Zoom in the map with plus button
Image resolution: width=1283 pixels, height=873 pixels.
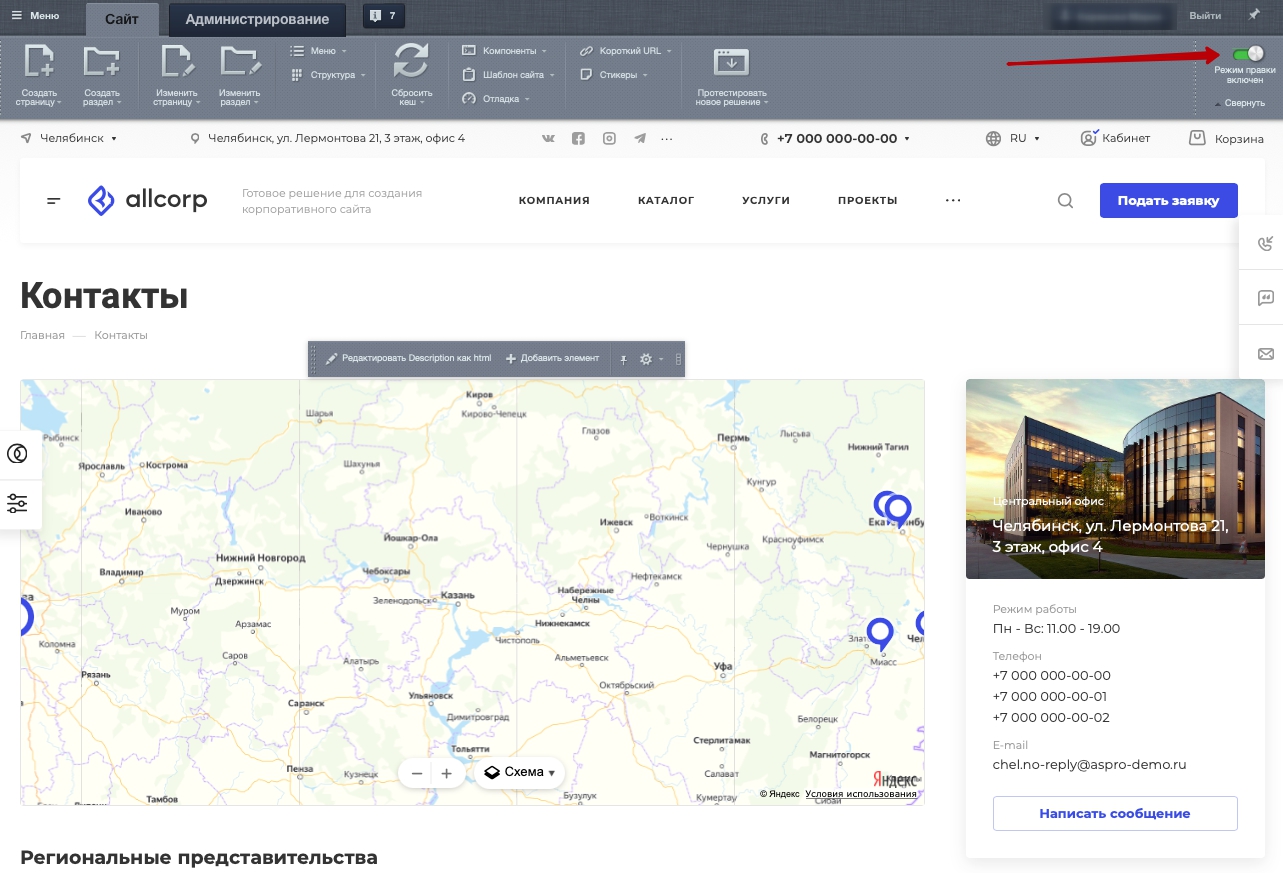point(447,773)
